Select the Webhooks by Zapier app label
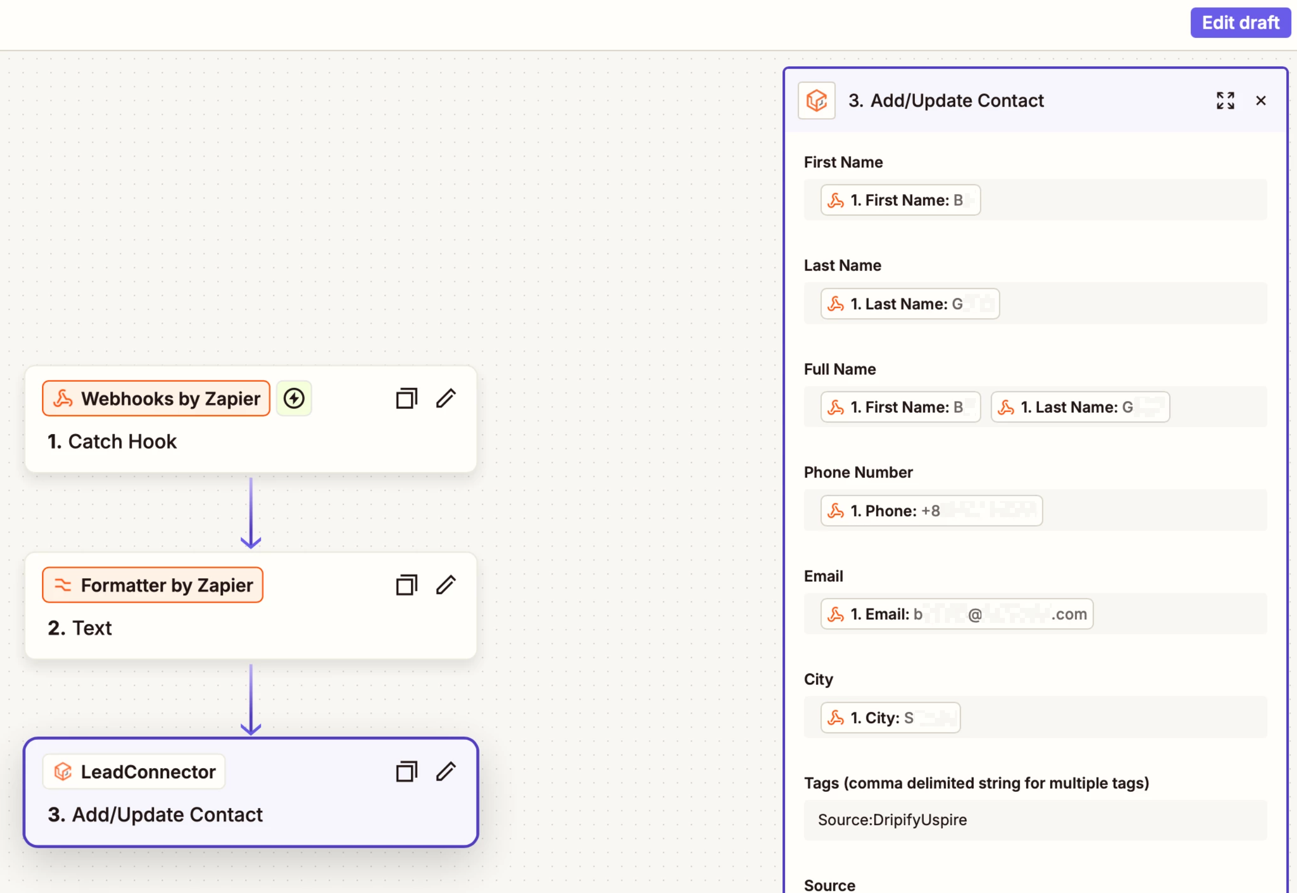 pos(156,398)
